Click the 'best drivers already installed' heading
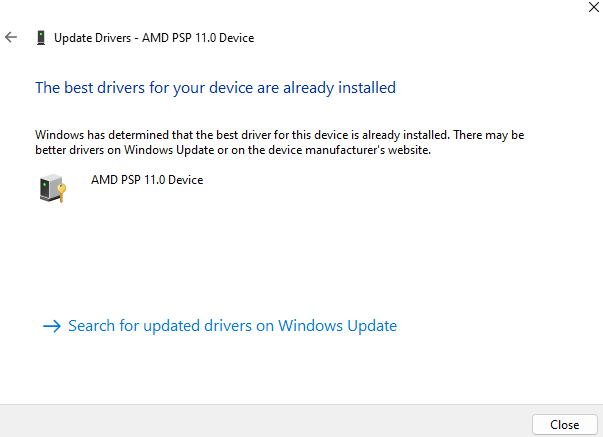This screenshot has height=437, width=603. 215,88
